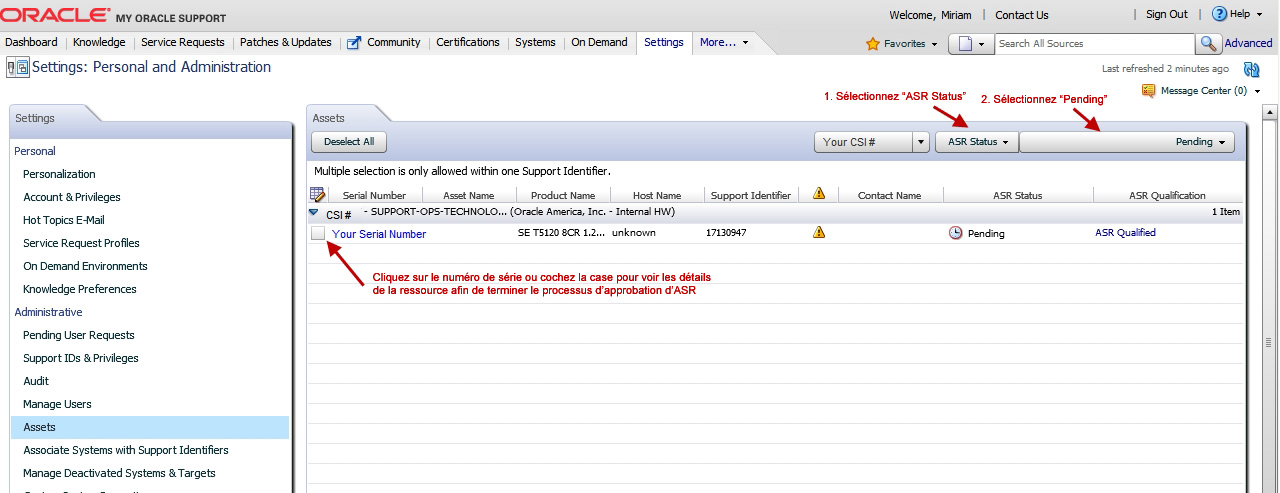Sort by the ASR Qualification column

(1167, 195)
